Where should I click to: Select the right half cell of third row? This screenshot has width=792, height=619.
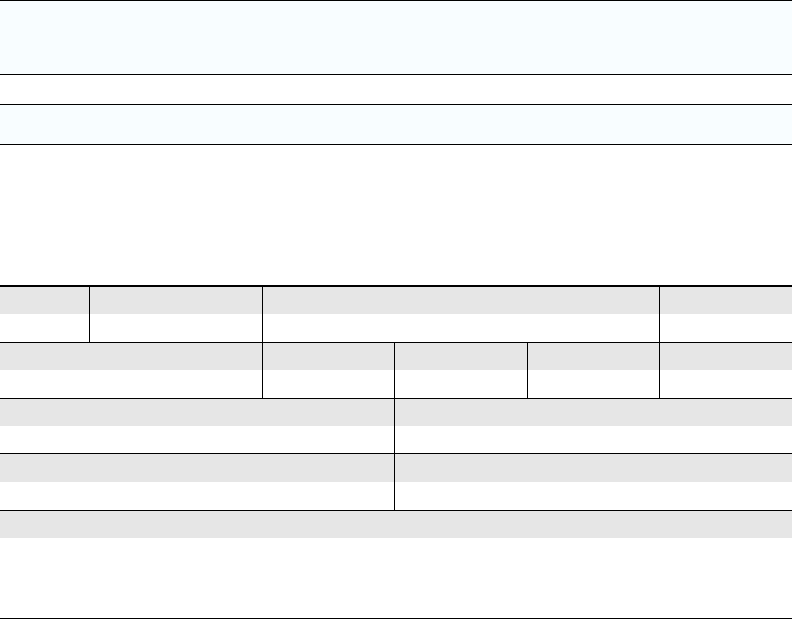point(593,426)
